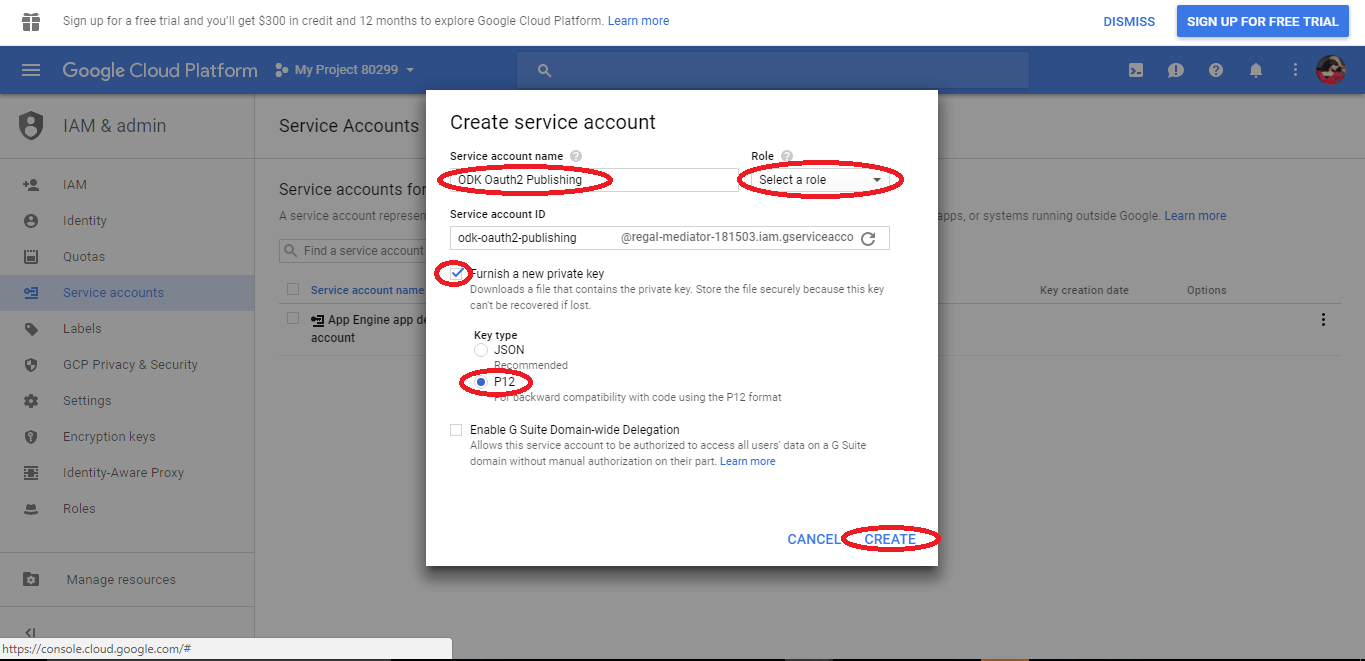
Task: Collapse the left sidebar with arrow icon
Action: [30, 633]
